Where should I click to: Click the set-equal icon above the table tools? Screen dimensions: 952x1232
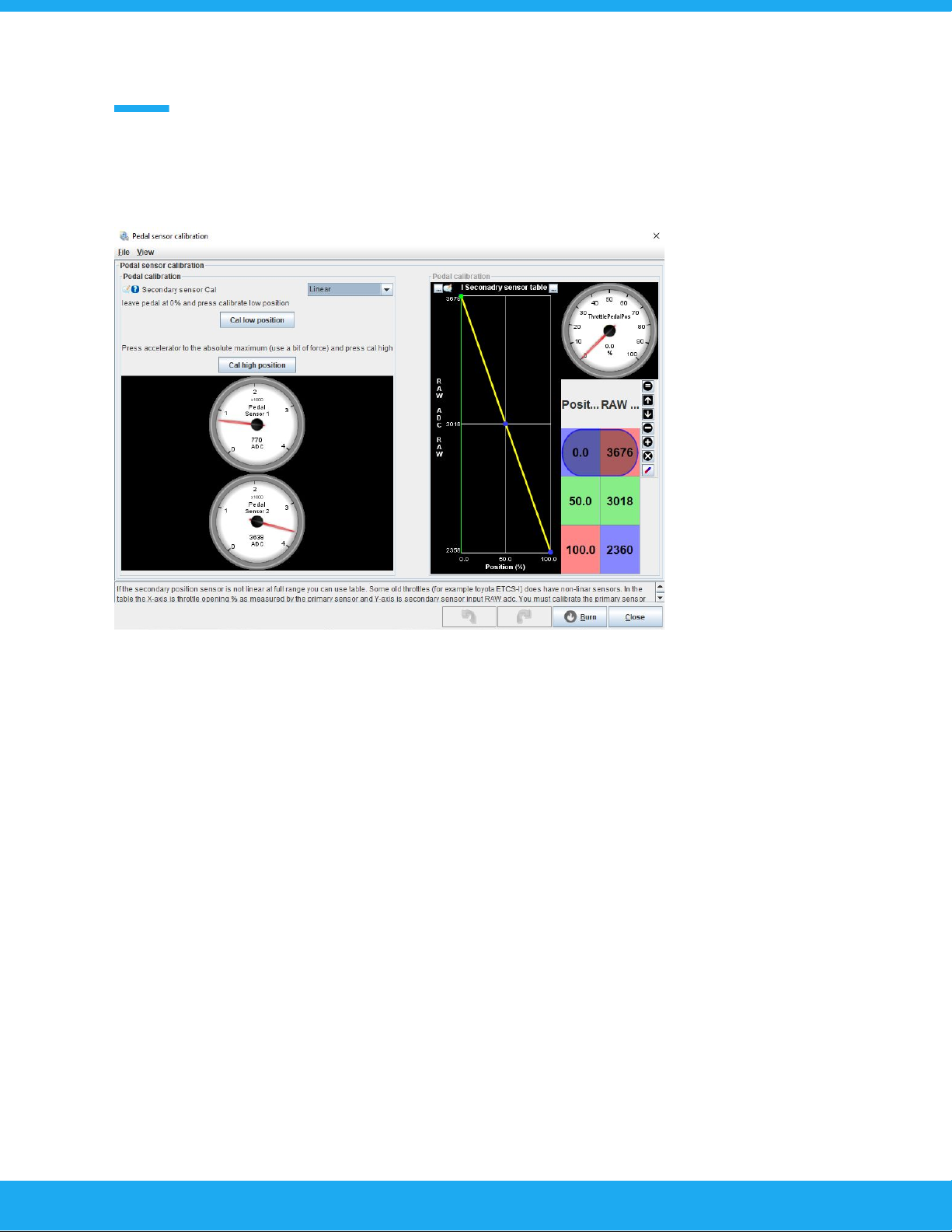point(648,386)
